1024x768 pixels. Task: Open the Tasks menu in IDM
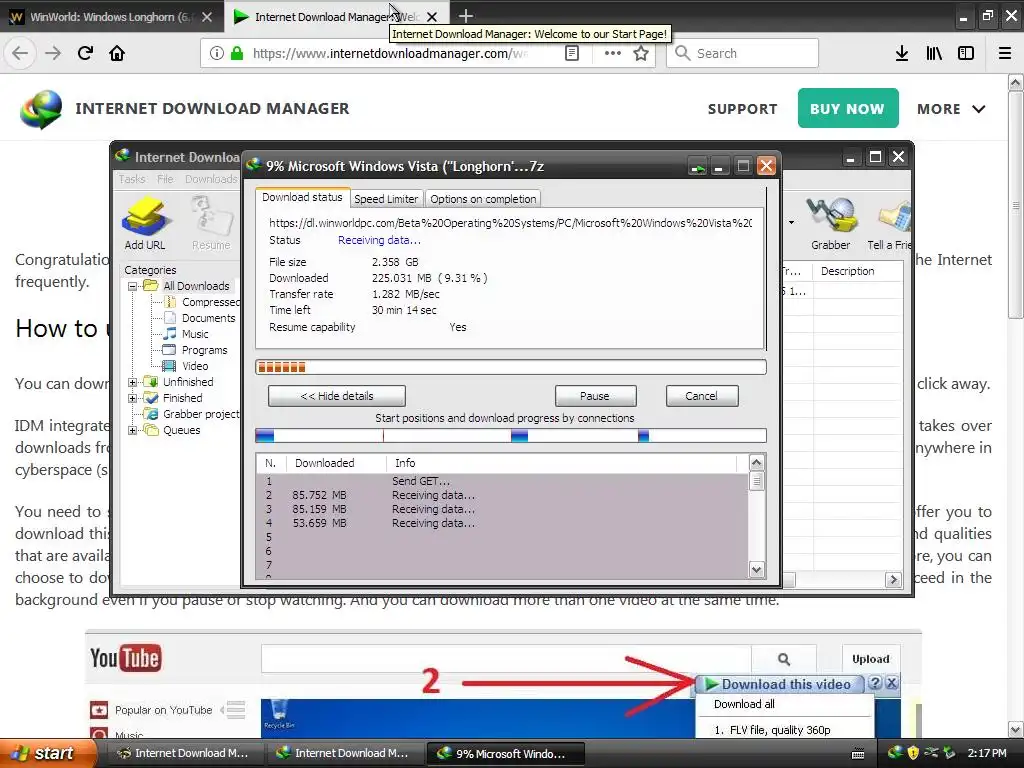point(132,179)
